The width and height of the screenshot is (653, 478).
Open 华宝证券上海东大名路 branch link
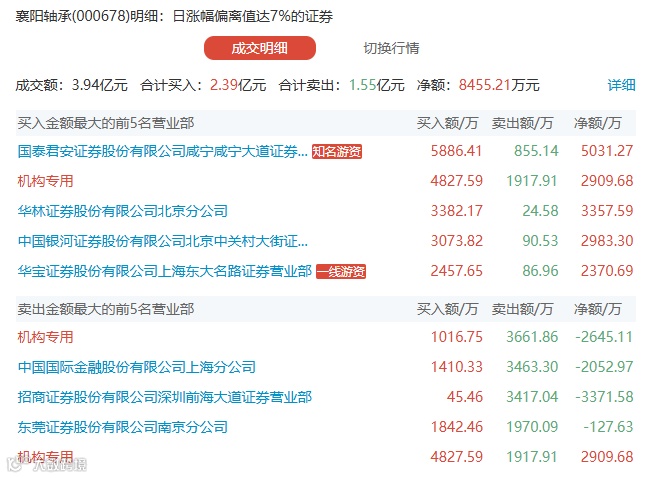pyautogui.click(x=164, y=271)
